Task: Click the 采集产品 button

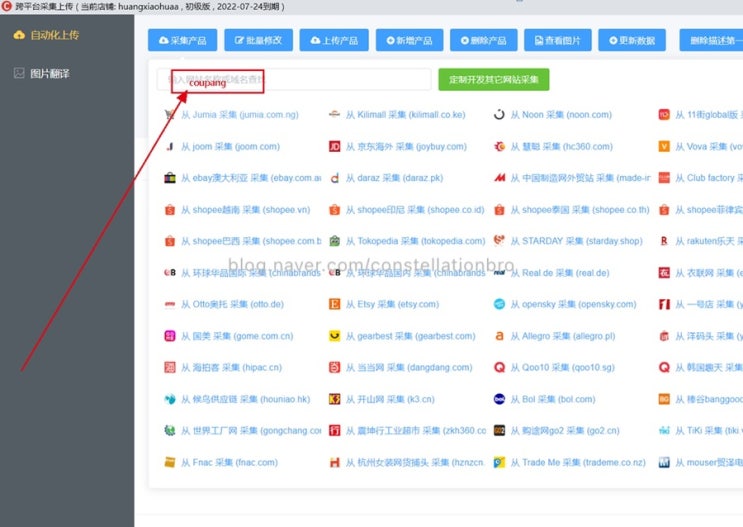Action: pos(182,40)
